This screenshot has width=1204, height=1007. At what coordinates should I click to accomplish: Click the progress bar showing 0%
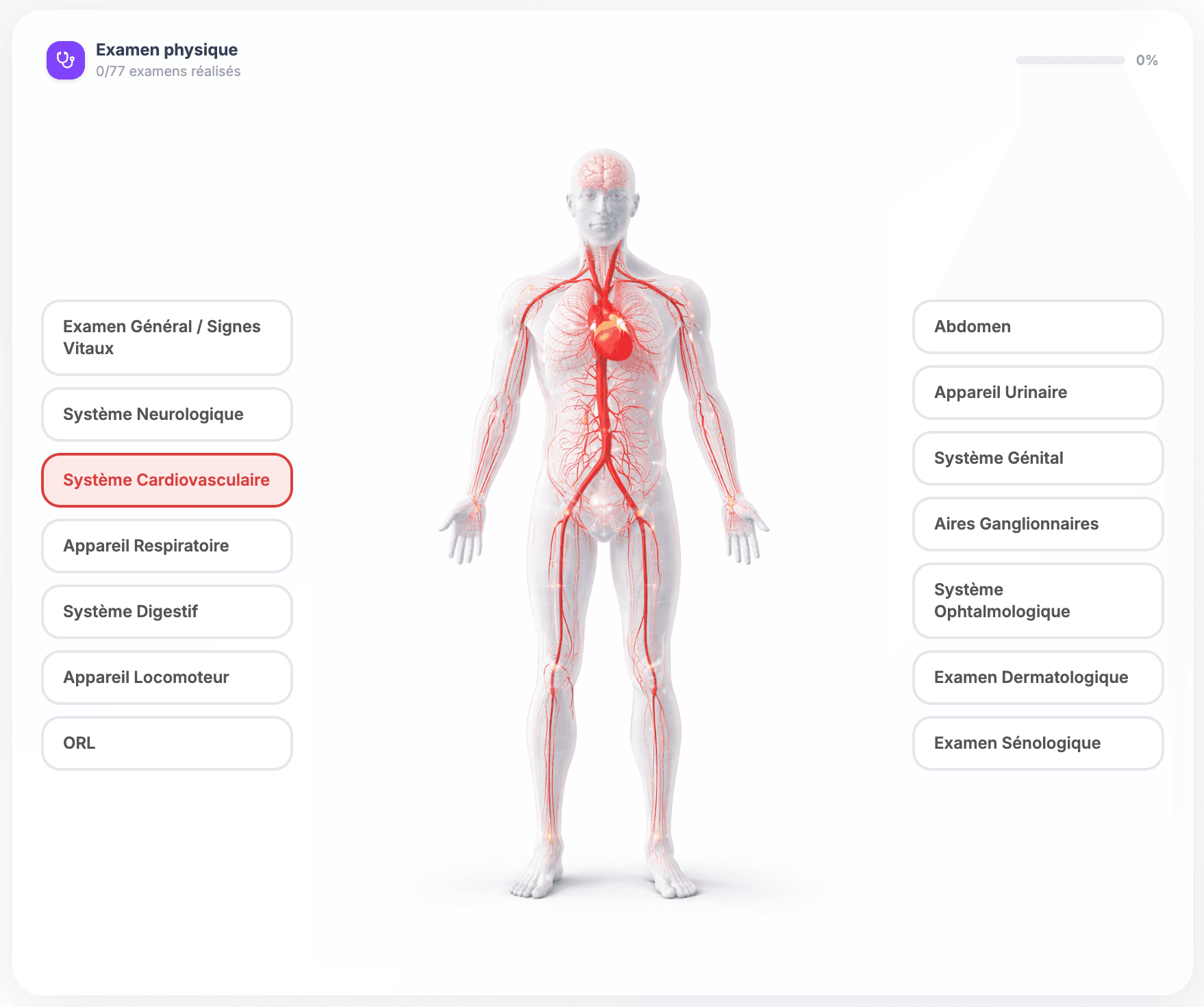click(1070, 60)
